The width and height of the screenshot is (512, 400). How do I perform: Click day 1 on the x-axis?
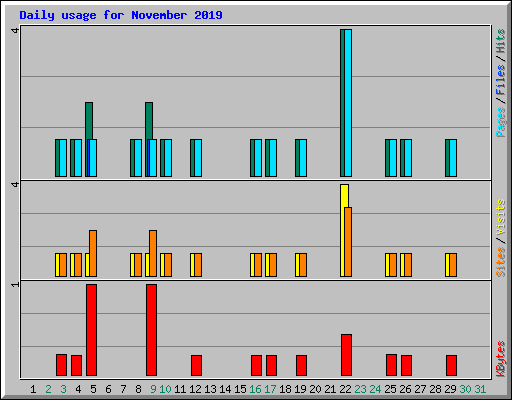click(x=33, y=389)
